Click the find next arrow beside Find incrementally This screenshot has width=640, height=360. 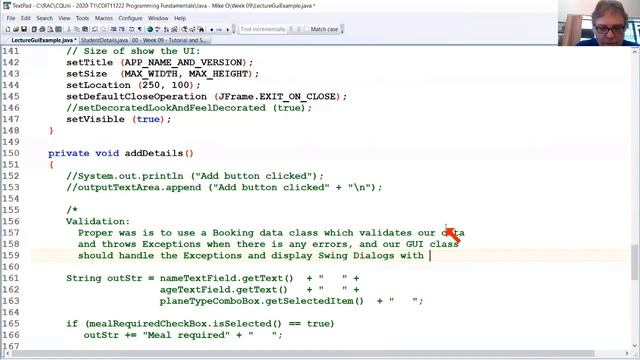291,29
